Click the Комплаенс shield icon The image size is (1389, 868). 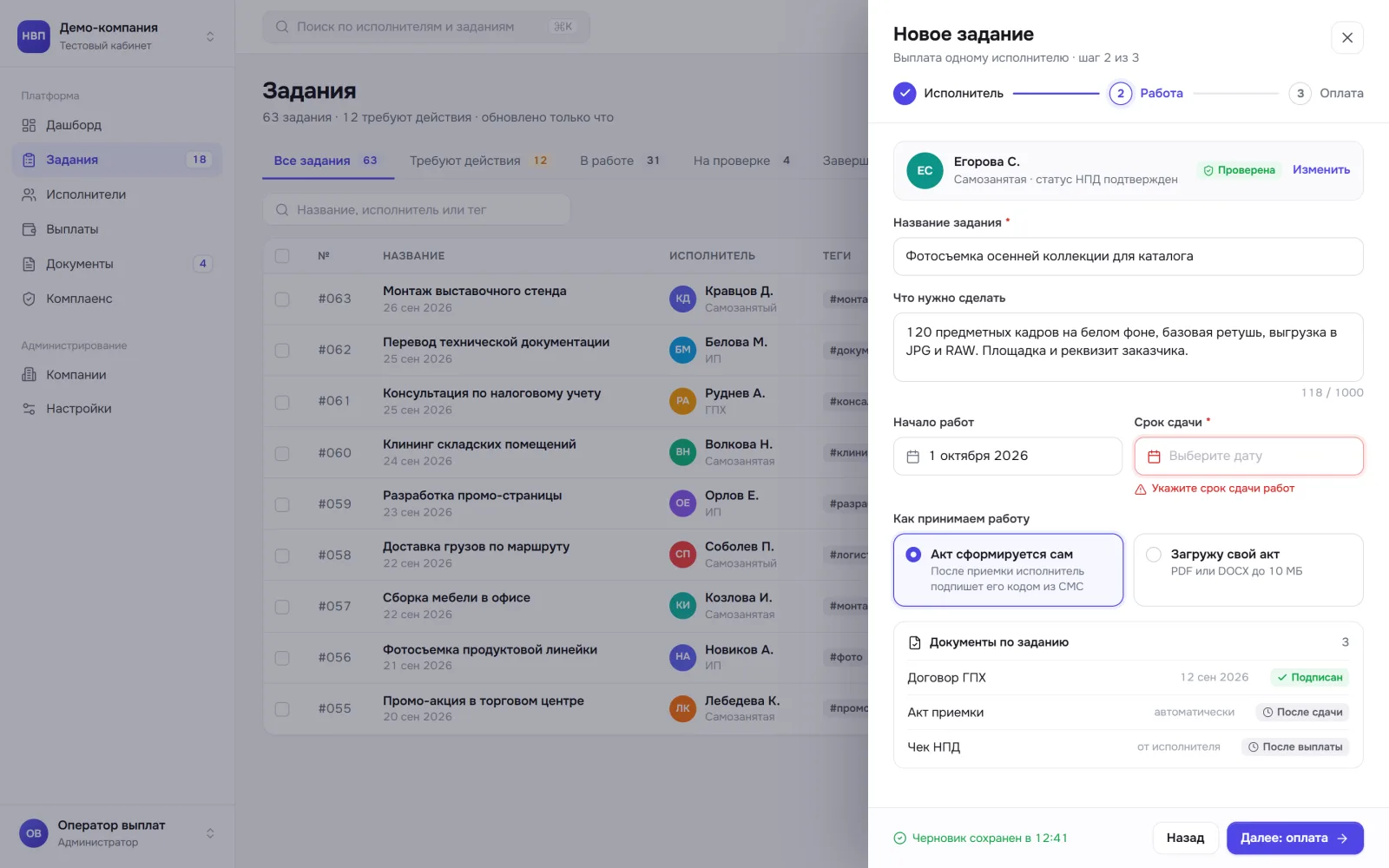(29, 299)
